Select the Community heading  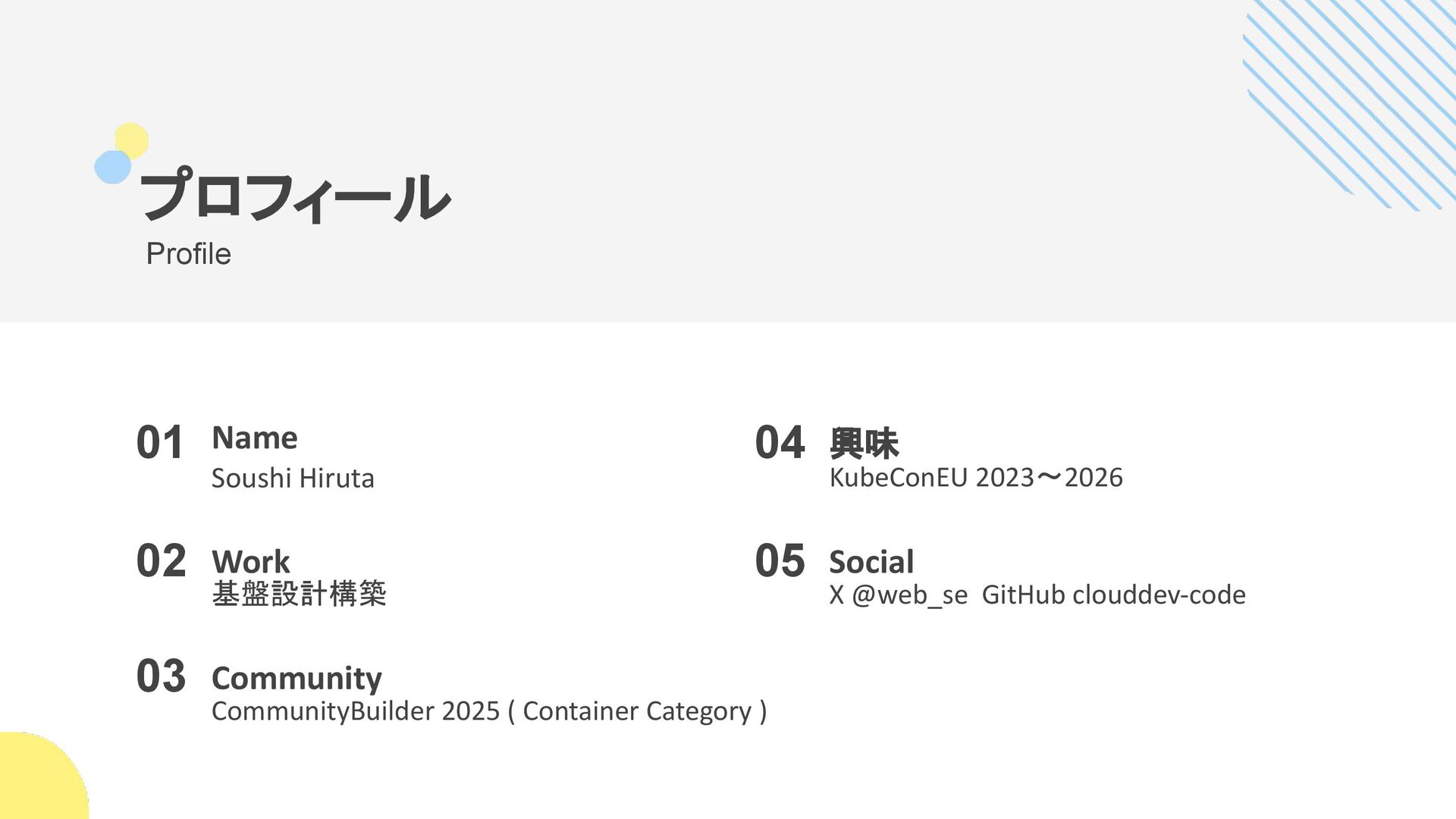[297, 678]
